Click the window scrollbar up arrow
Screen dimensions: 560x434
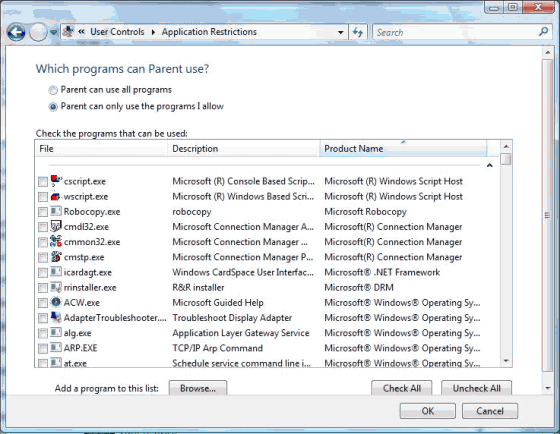coord(548,53)
